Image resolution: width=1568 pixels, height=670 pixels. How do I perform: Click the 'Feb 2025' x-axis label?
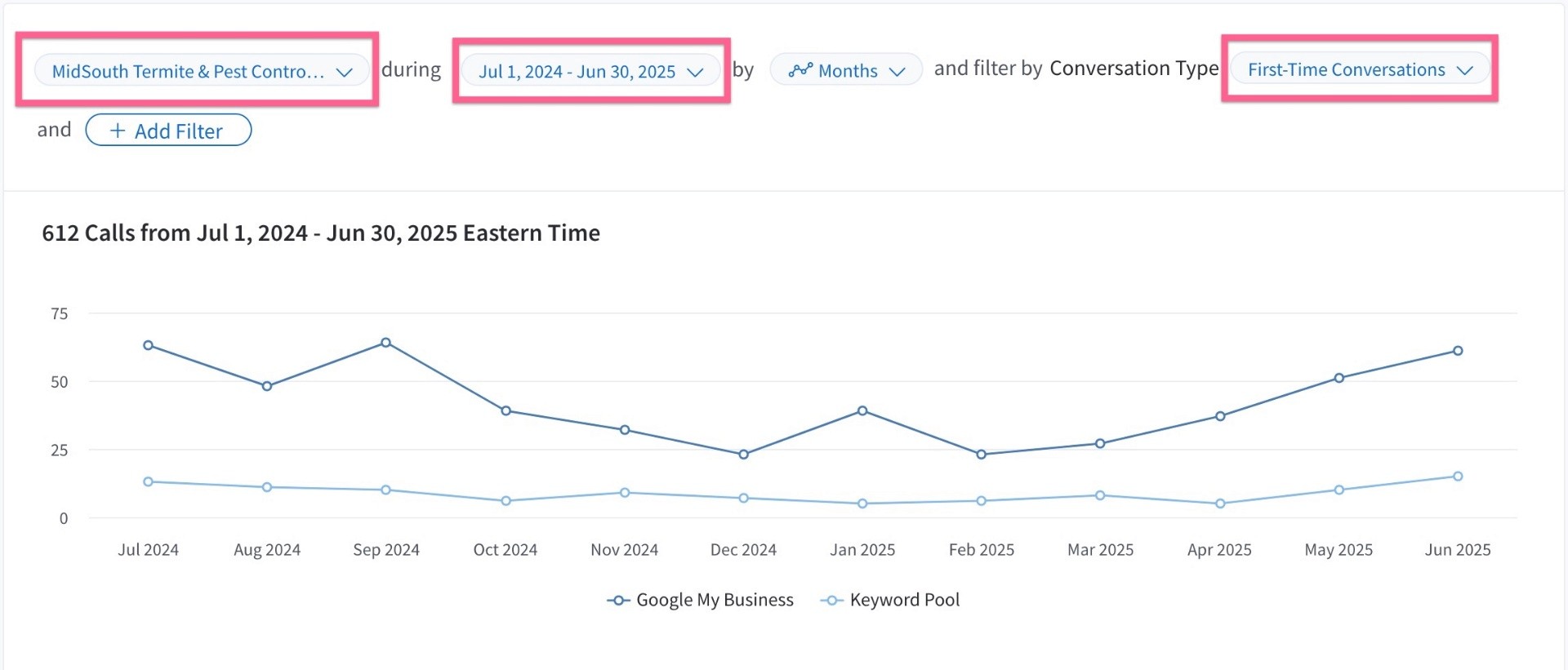point(982,550)
